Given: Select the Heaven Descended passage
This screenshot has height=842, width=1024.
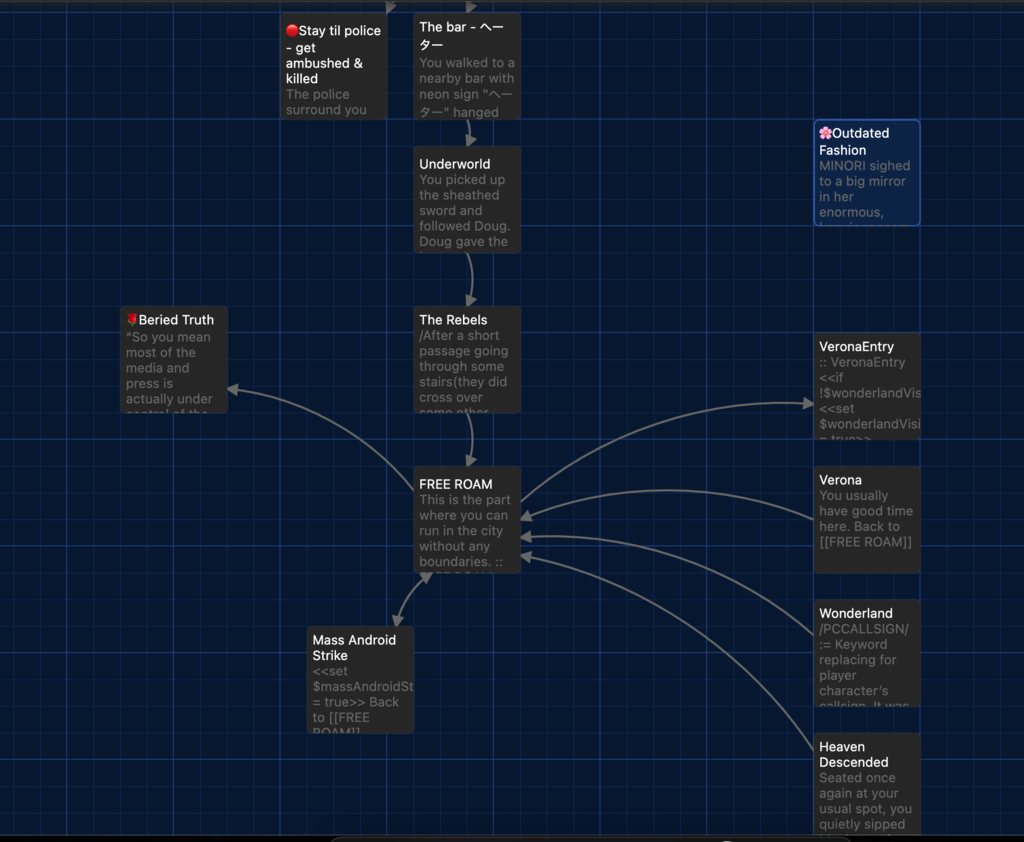Looking at the screenshot, I should point(867,785).
